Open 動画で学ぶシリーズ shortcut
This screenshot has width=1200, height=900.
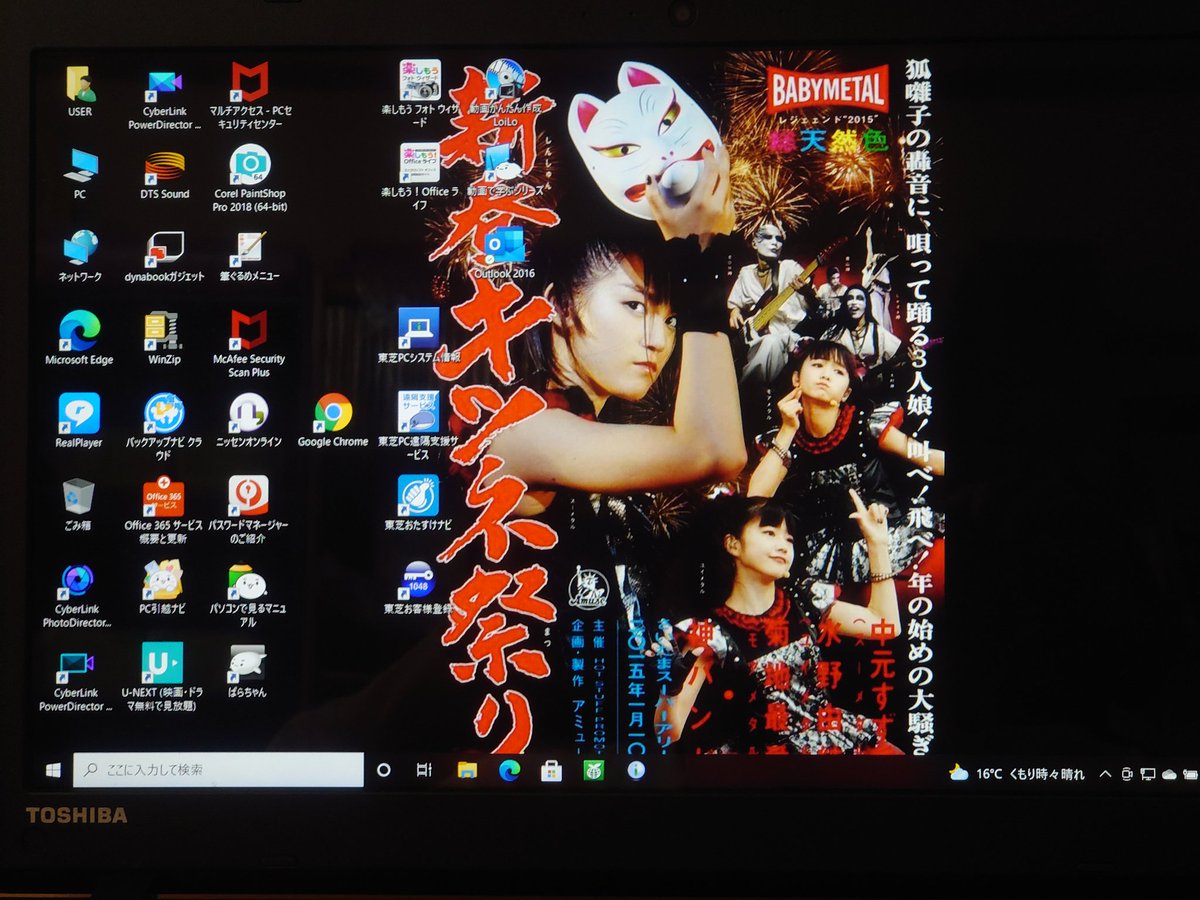tap(504, 170)
